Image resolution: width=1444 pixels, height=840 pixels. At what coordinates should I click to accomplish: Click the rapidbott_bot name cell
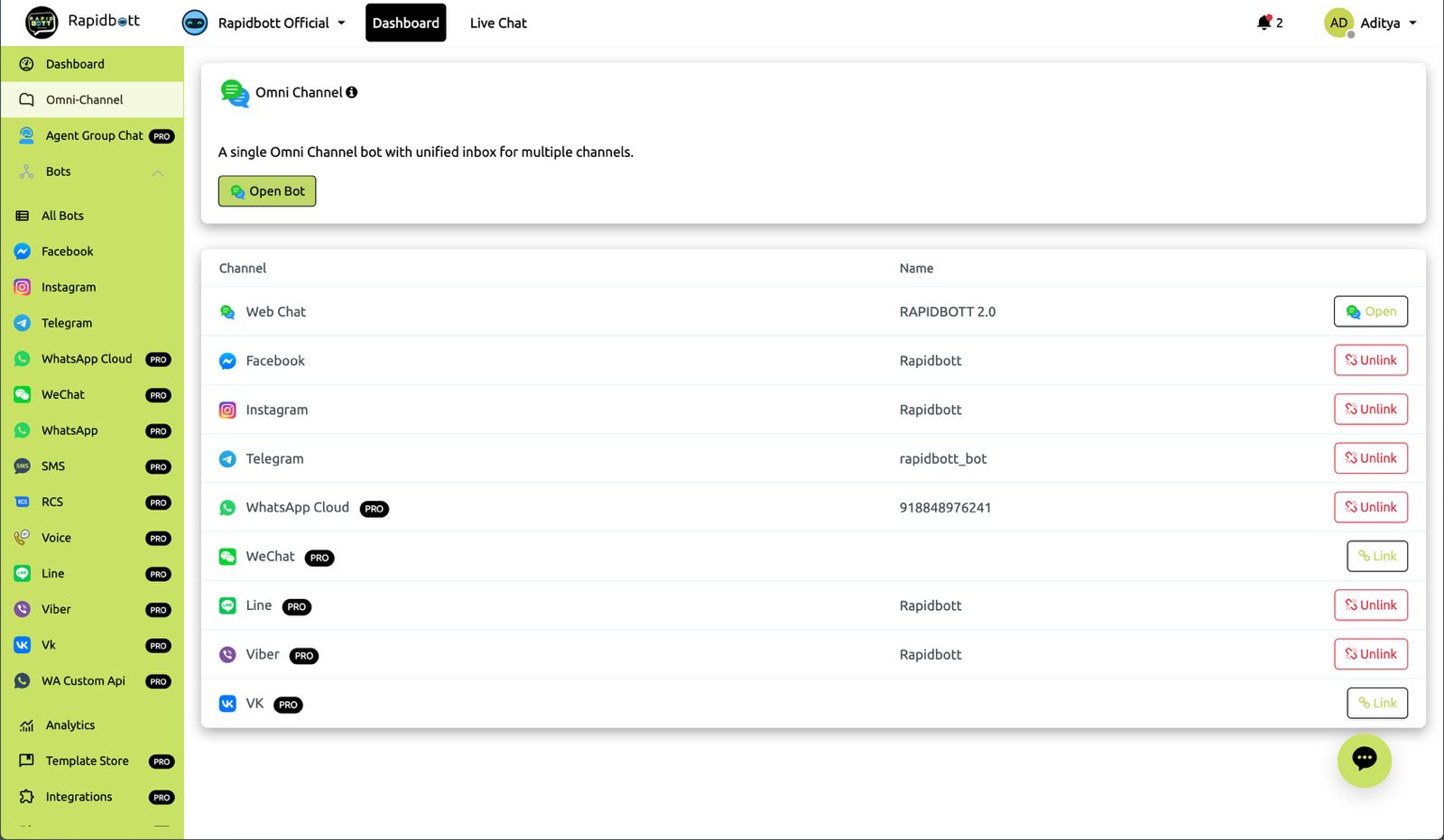pyautogui.click(x=943, y=458)
